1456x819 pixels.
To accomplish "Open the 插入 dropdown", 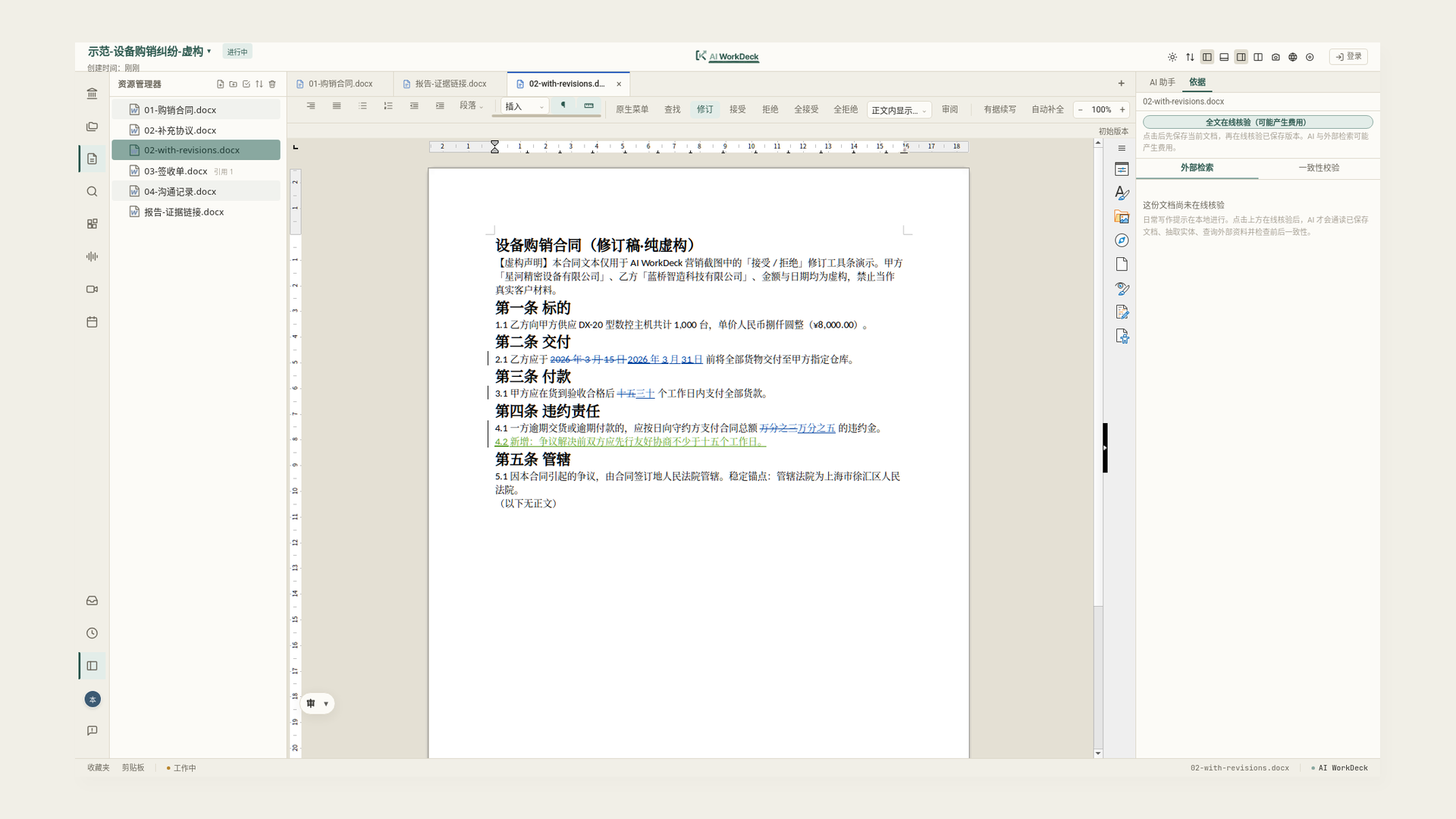I will [525, 107].
